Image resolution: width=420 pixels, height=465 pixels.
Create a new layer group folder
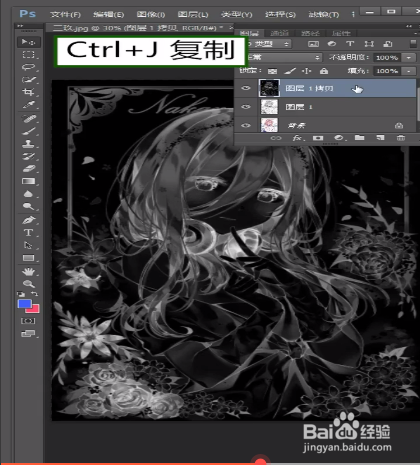coord(359,138)
